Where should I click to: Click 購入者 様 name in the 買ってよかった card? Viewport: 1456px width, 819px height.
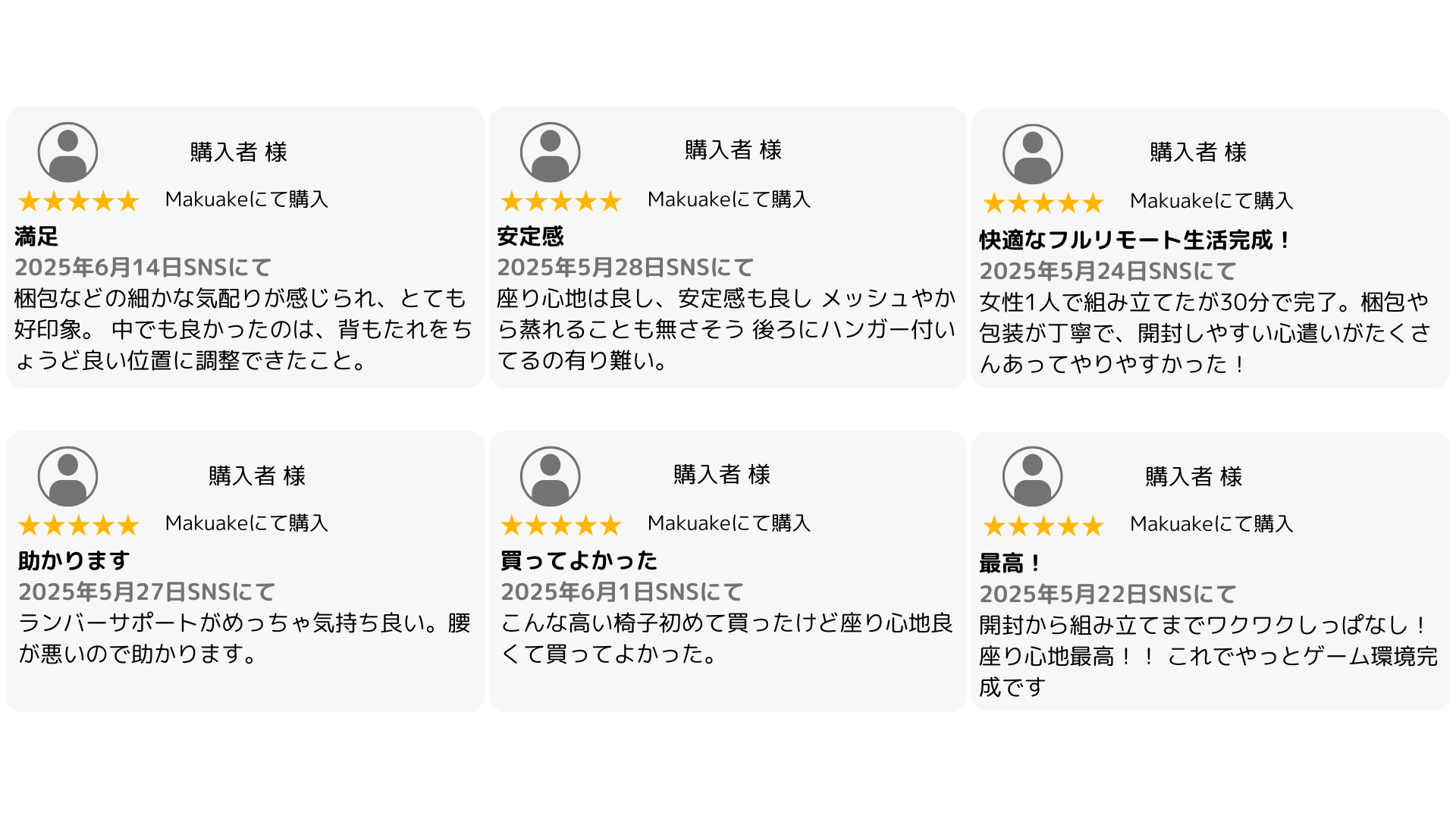tap(721, 475)
